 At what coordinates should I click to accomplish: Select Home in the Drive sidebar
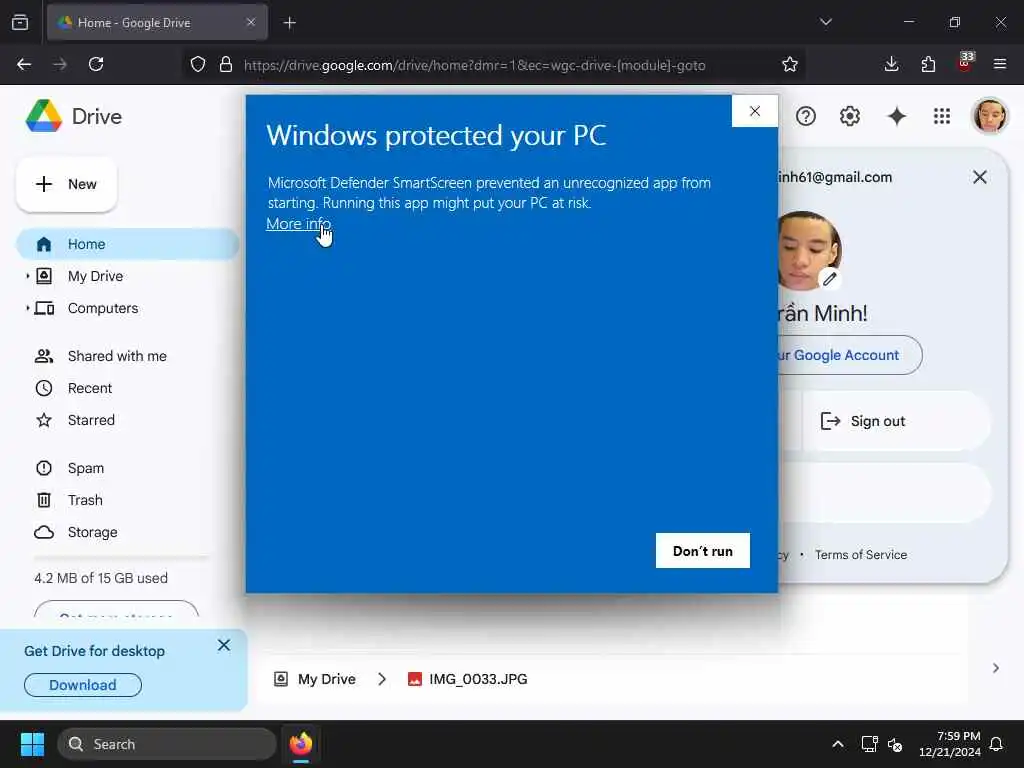click(x=127, y=244)
